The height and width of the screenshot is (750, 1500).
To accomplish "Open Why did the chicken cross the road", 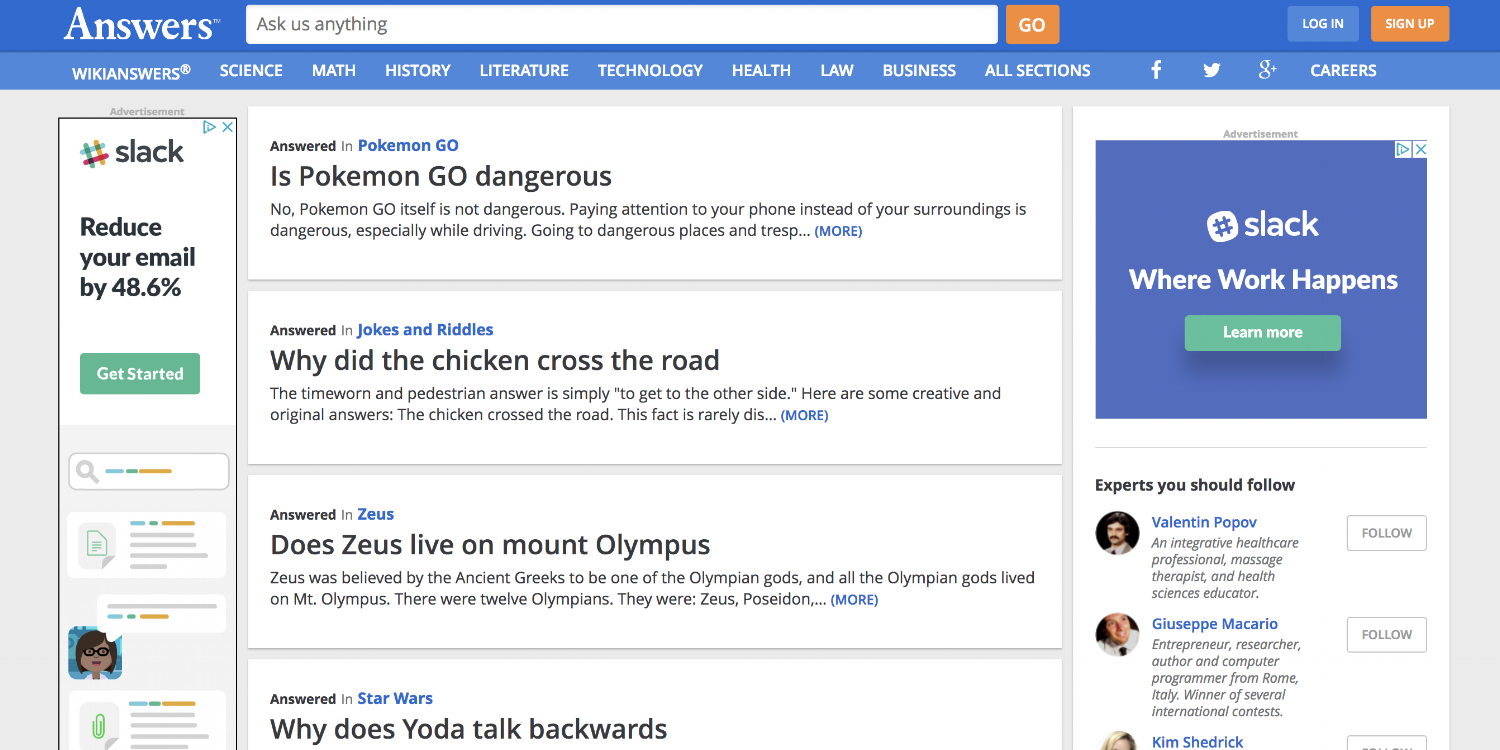I will (x=495, y=360).
